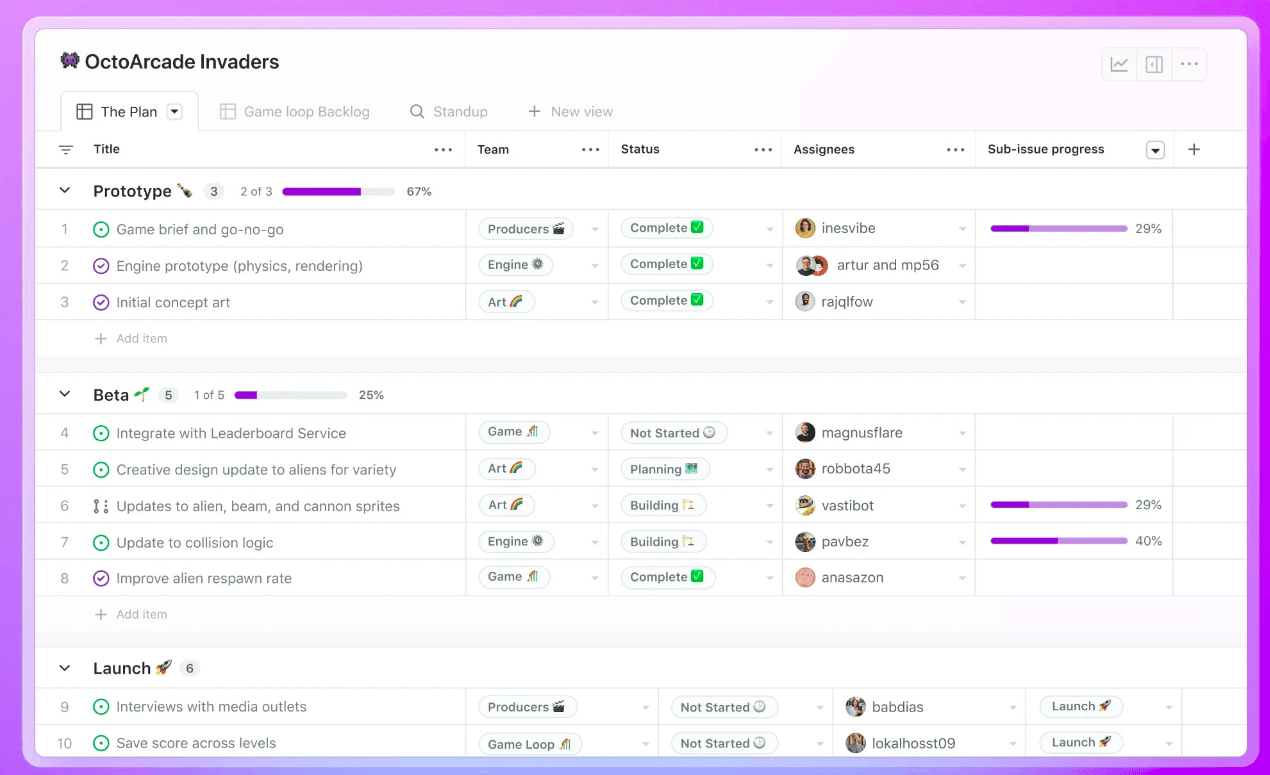Open The Plan view options dropdown

[175, 112]
